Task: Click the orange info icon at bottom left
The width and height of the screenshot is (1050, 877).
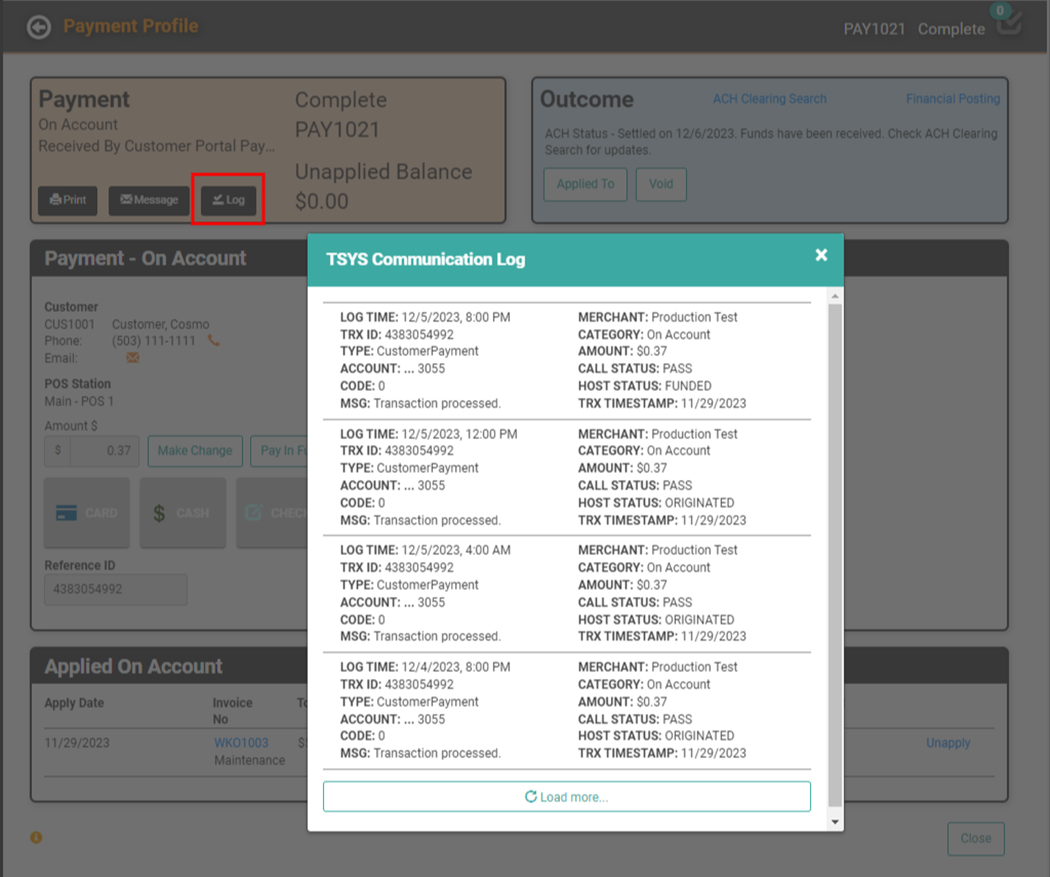Action: tap(36, 838)
